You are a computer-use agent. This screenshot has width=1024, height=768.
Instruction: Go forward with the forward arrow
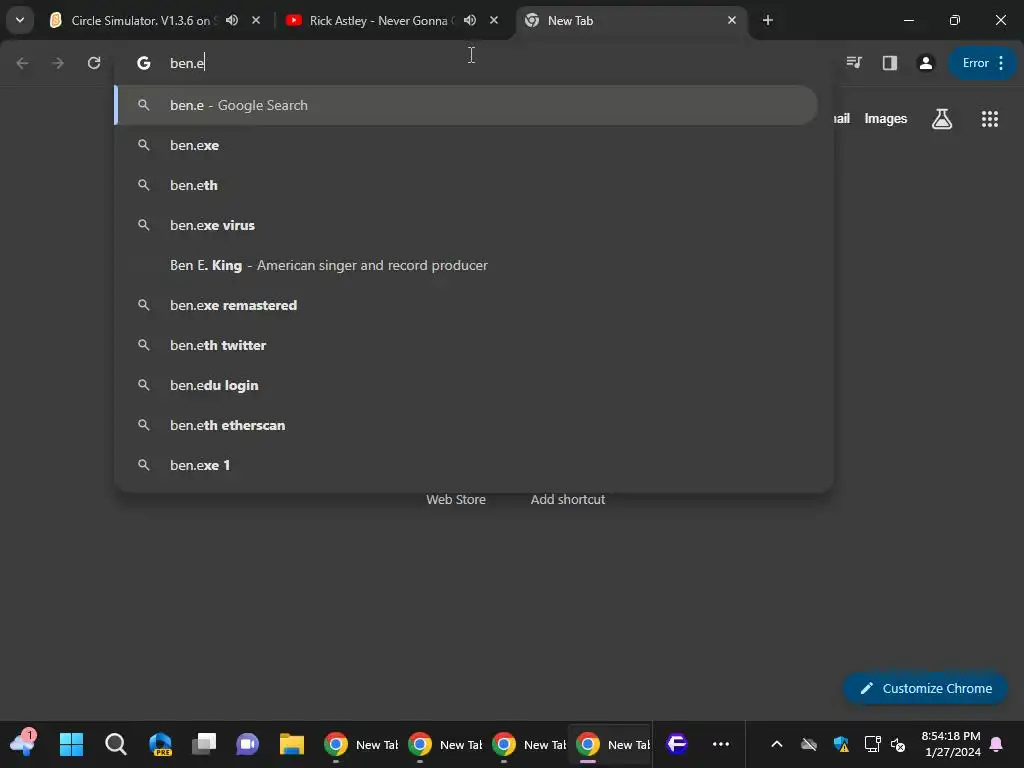click(x=58, y=63)
